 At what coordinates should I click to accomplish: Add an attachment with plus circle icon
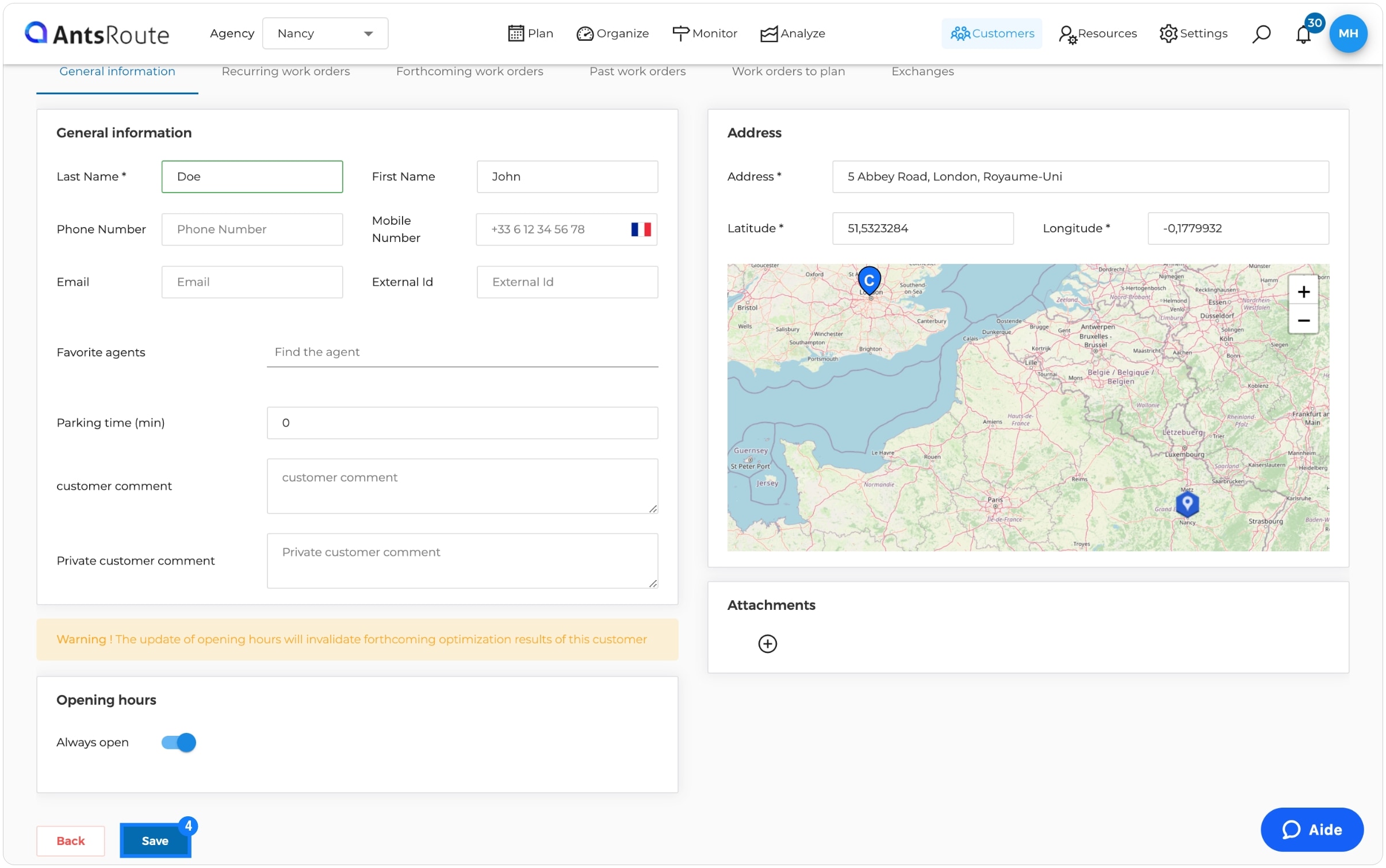click(x=767, y=643)
